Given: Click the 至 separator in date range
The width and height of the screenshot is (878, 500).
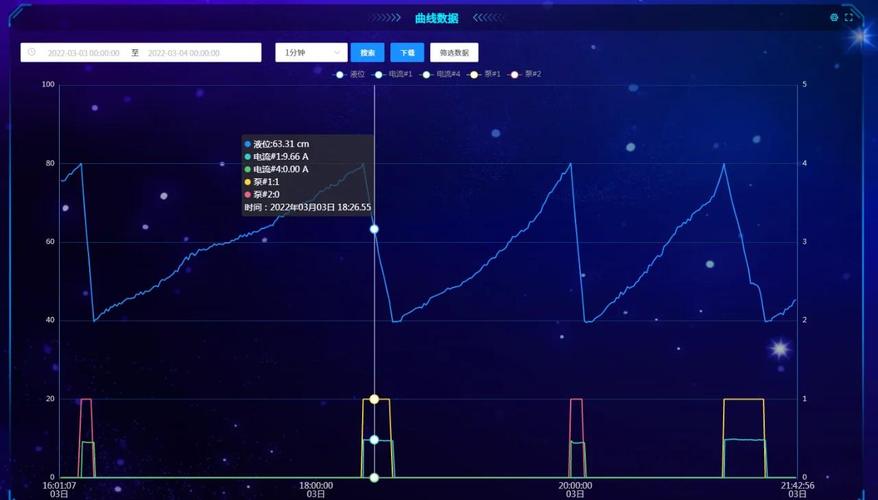Looking at the screenshot, I should click(x=135, y=53).
